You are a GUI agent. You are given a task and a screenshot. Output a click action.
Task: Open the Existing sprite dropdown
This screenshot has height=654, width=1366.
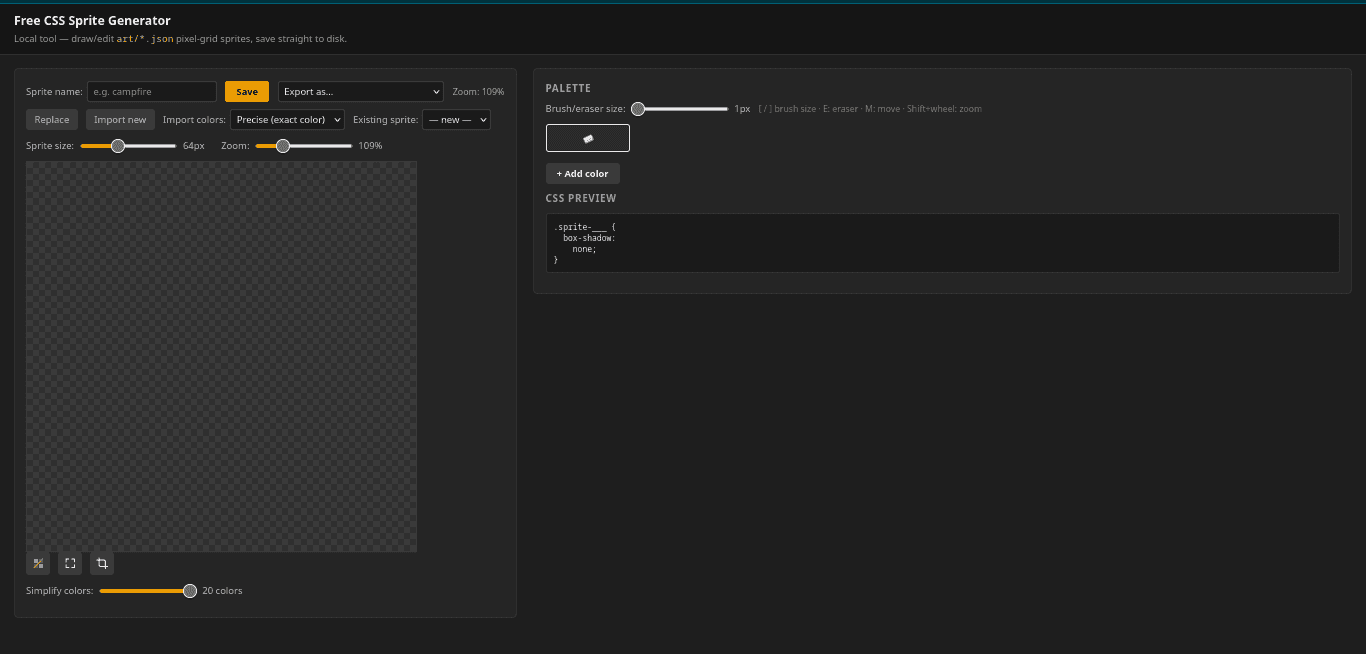pos(456,120)
